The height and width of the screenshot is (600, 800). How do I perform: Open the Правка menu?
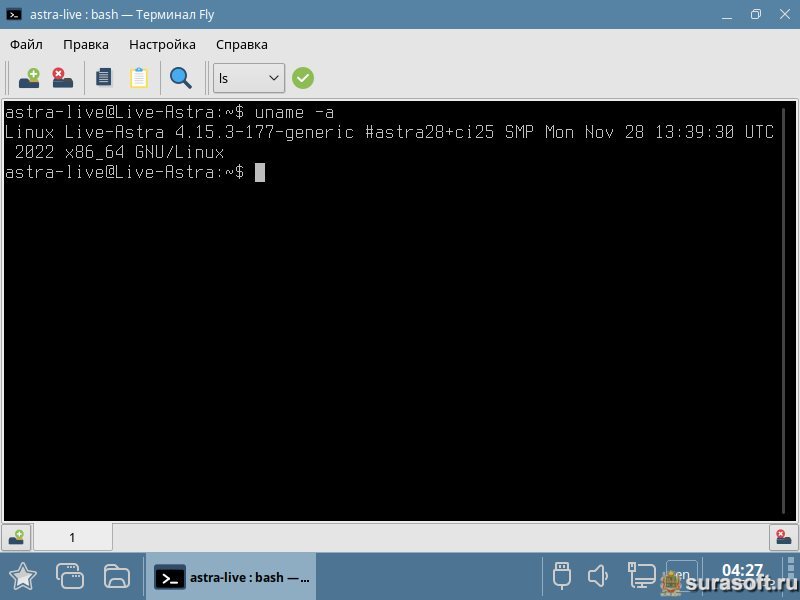[86, 44]
